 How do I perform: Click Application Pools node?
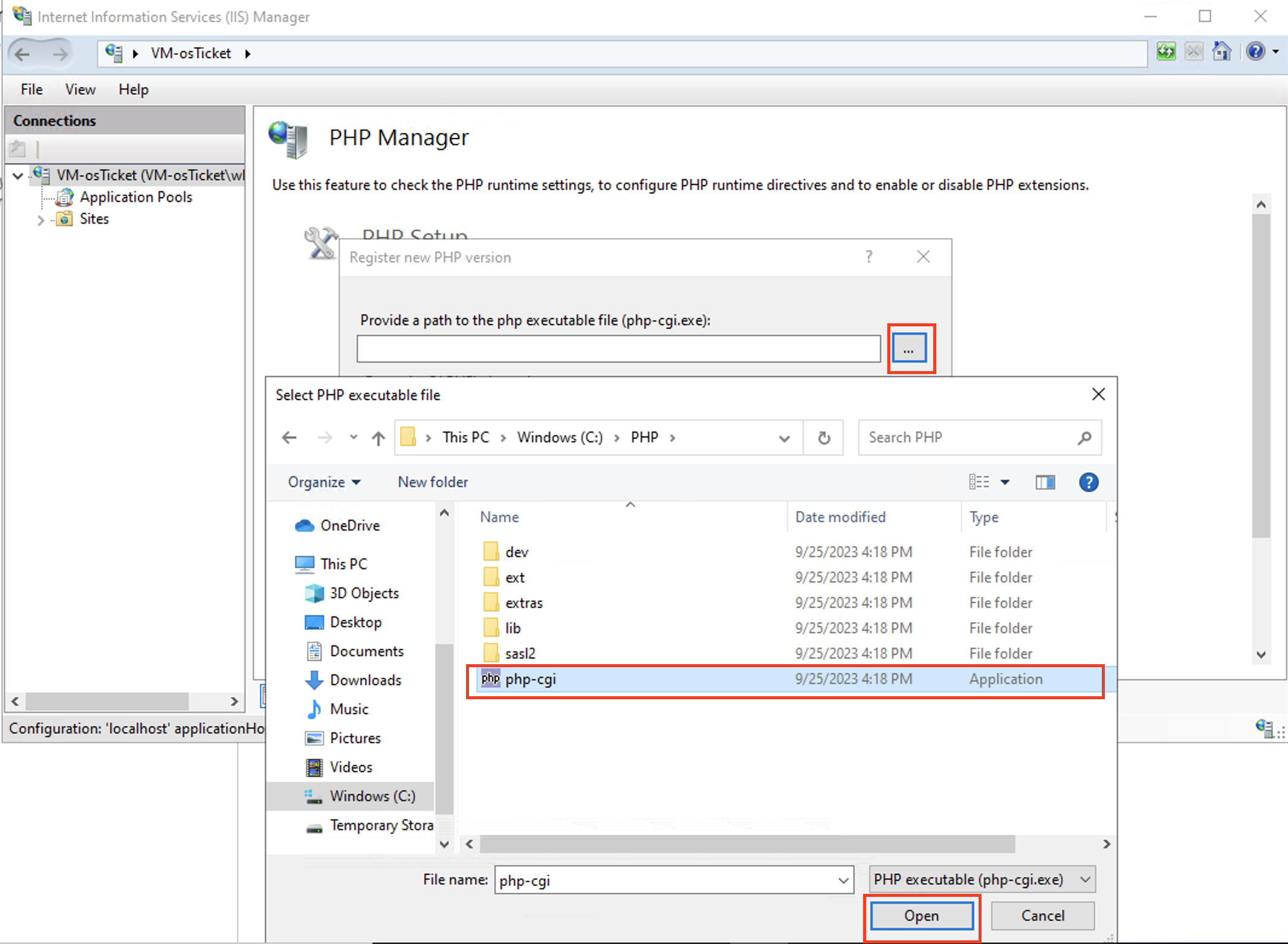[x=136, y=197]
